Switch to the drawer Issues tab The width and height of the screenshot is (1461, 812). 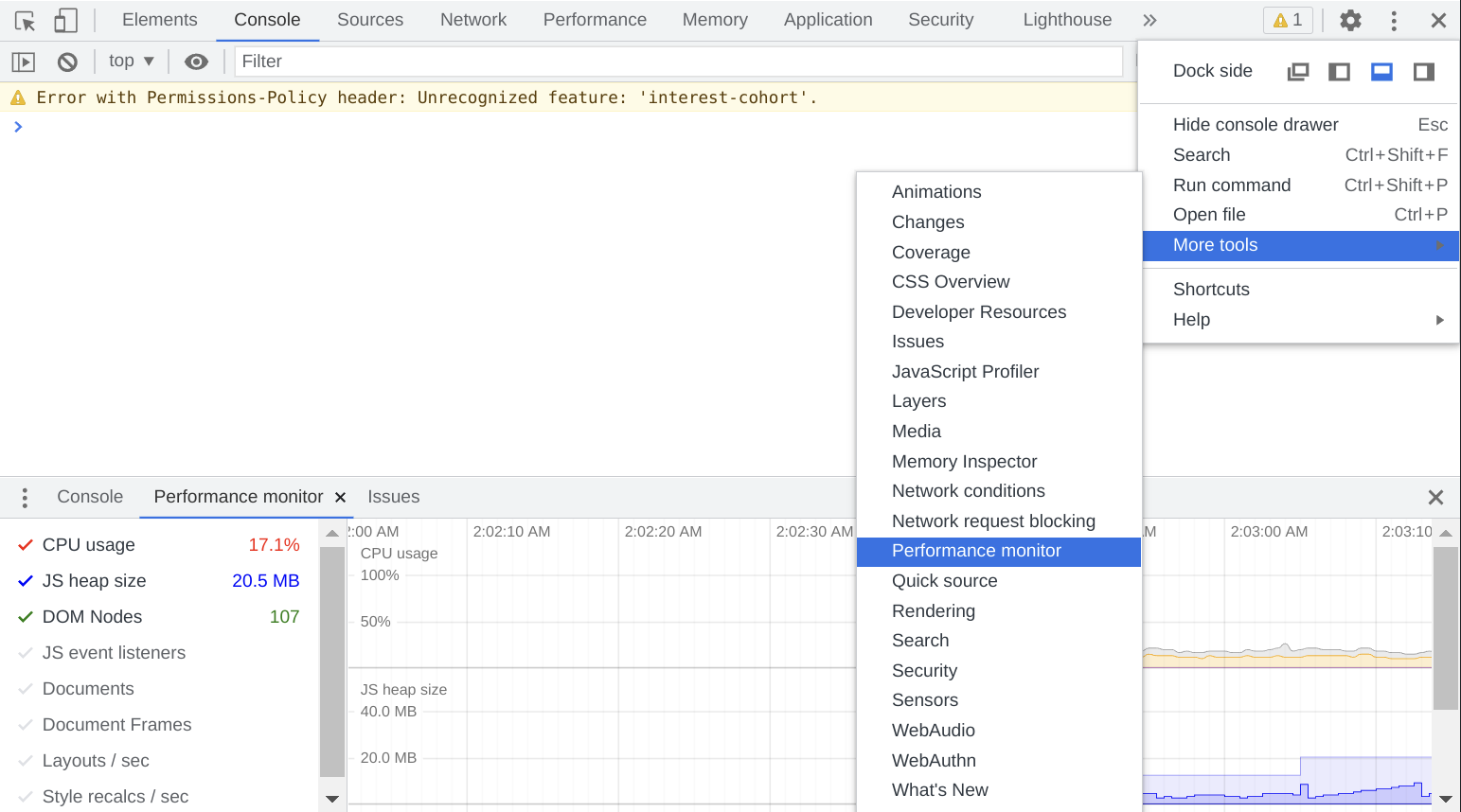click(394, 497)
